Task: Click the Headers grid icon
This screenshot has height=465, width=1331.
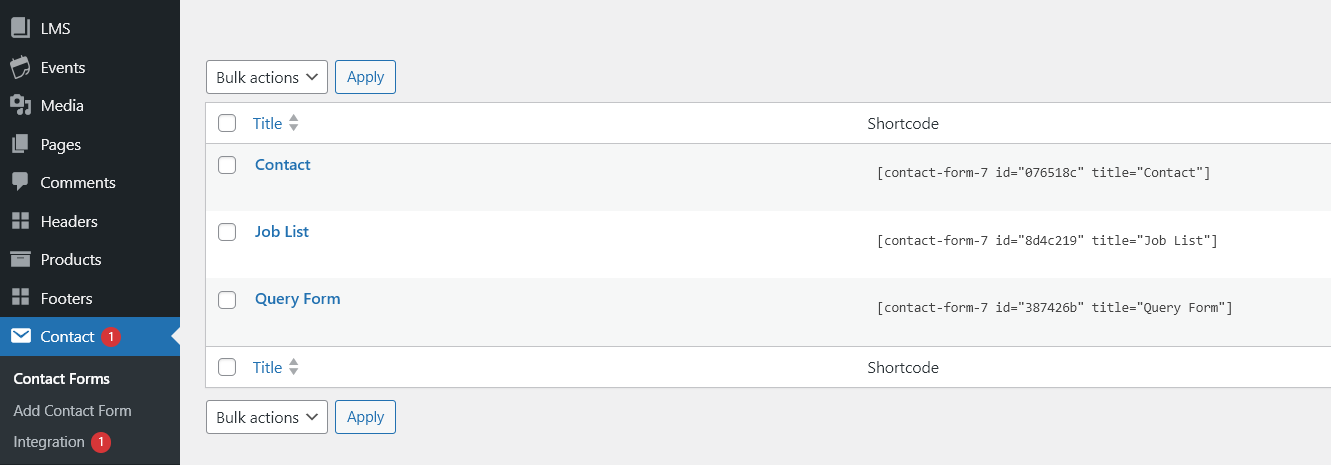Action: 20,221
